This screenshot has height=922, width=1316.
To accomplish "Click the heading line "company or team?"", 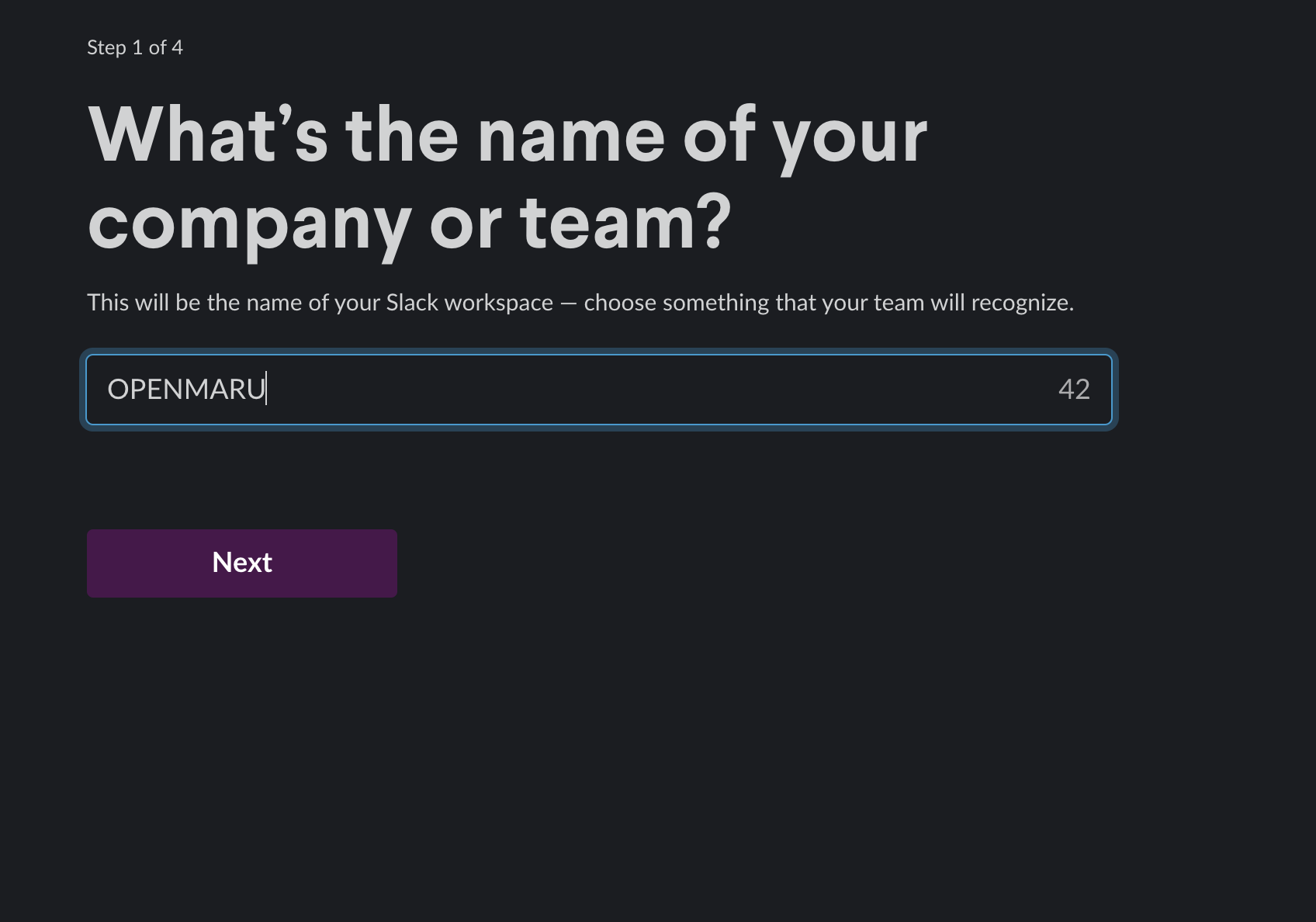I will 410,221.
